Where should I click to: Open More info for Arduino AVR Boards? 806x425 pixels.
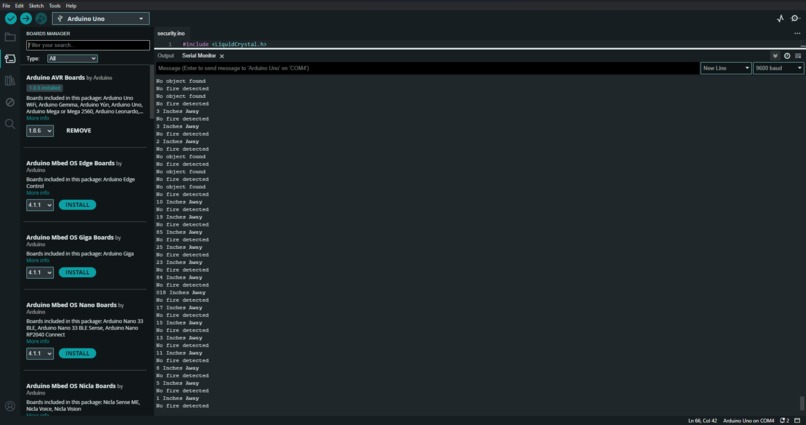38,118
